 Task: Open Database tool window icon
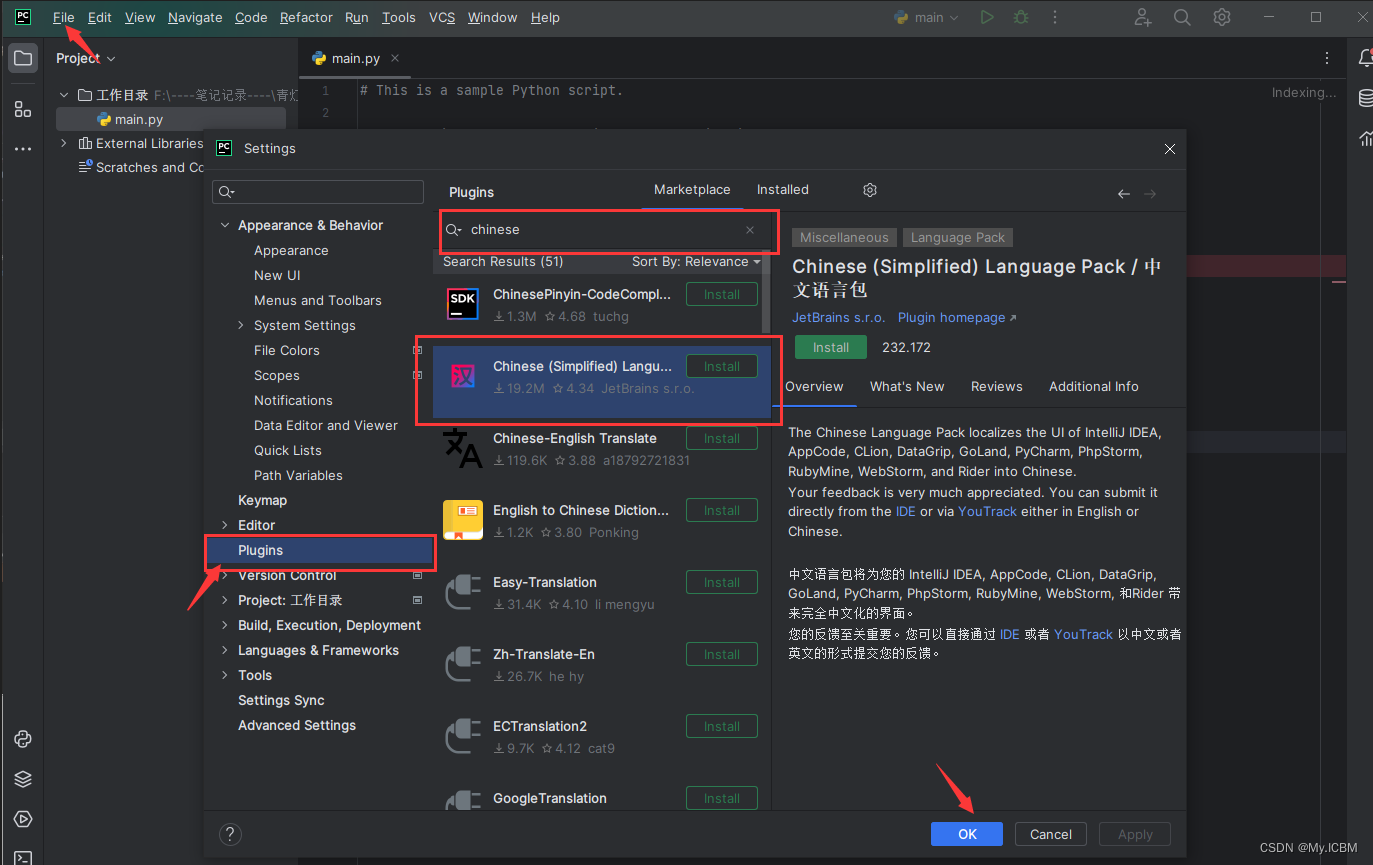(x=1365, y=98)
